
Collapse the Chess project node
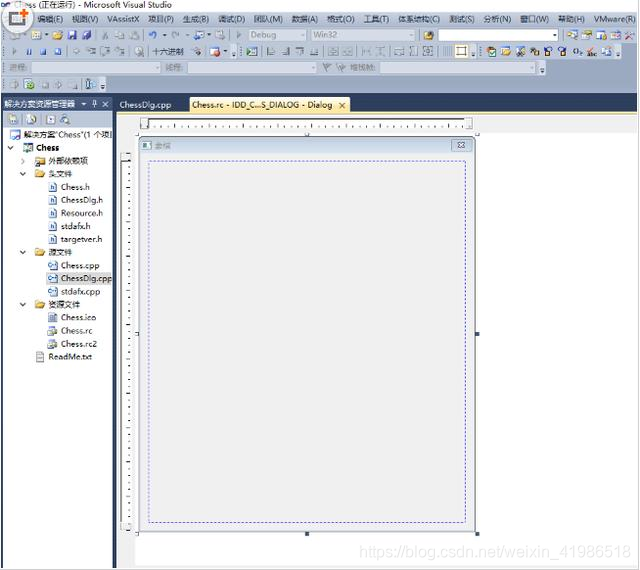(11, 148)
